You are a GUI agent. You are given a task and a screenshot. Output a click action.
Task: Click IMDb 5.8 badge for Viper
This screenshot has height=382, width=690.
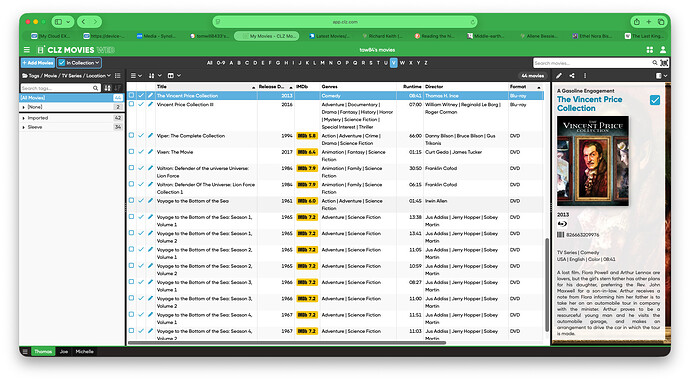[x=307, y=136]
